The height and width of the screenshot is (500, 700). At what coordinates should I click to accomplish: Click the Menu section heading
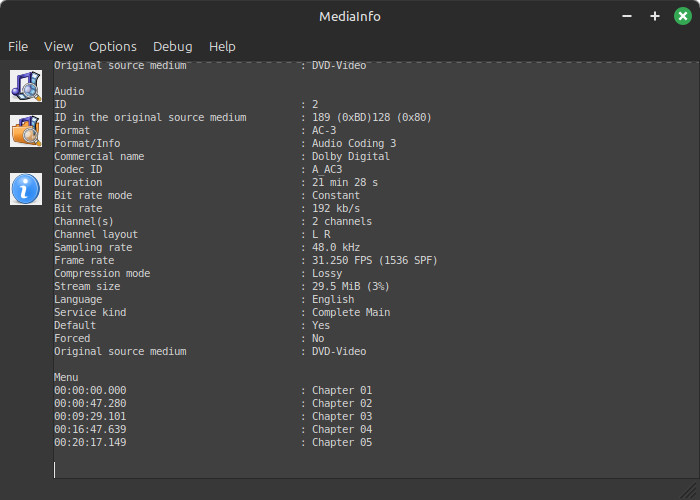(66, 377)
